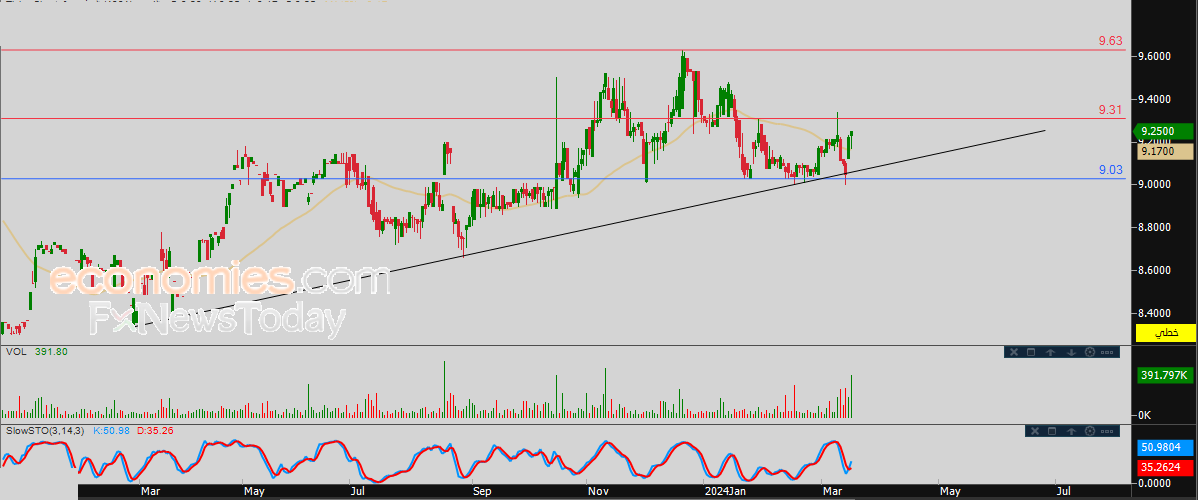The image size is (1198, 500).
Task: Click the 9.03 support level label
Action: tap(1109, 170)
